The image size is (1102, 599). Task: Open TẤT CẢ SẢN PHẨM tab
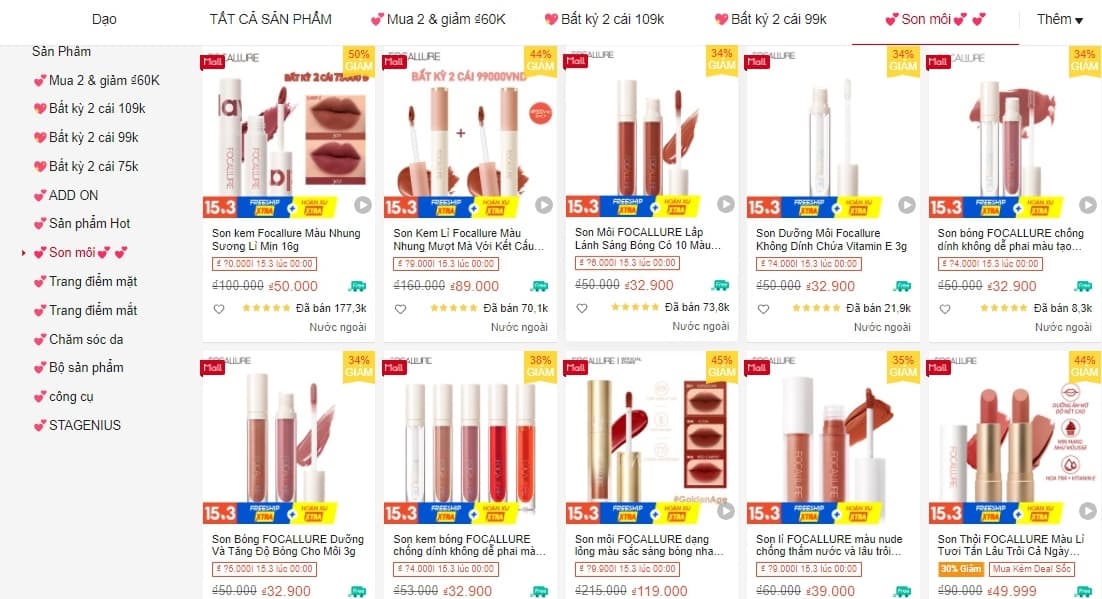(x=271, y=19)
